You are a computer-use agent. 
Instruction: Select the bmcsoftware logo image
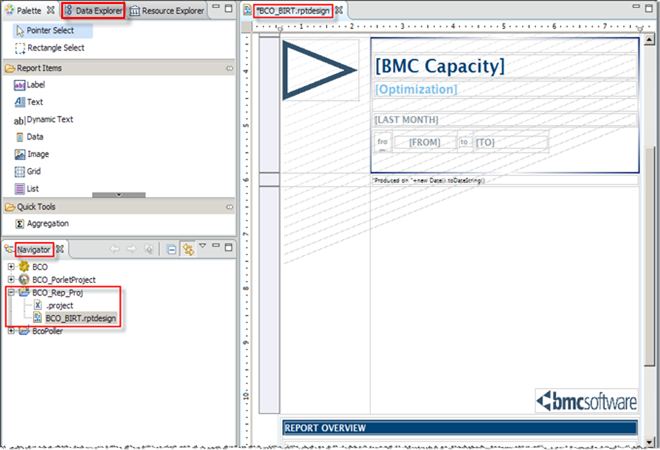pyautogui.click(x=587, y=401)
